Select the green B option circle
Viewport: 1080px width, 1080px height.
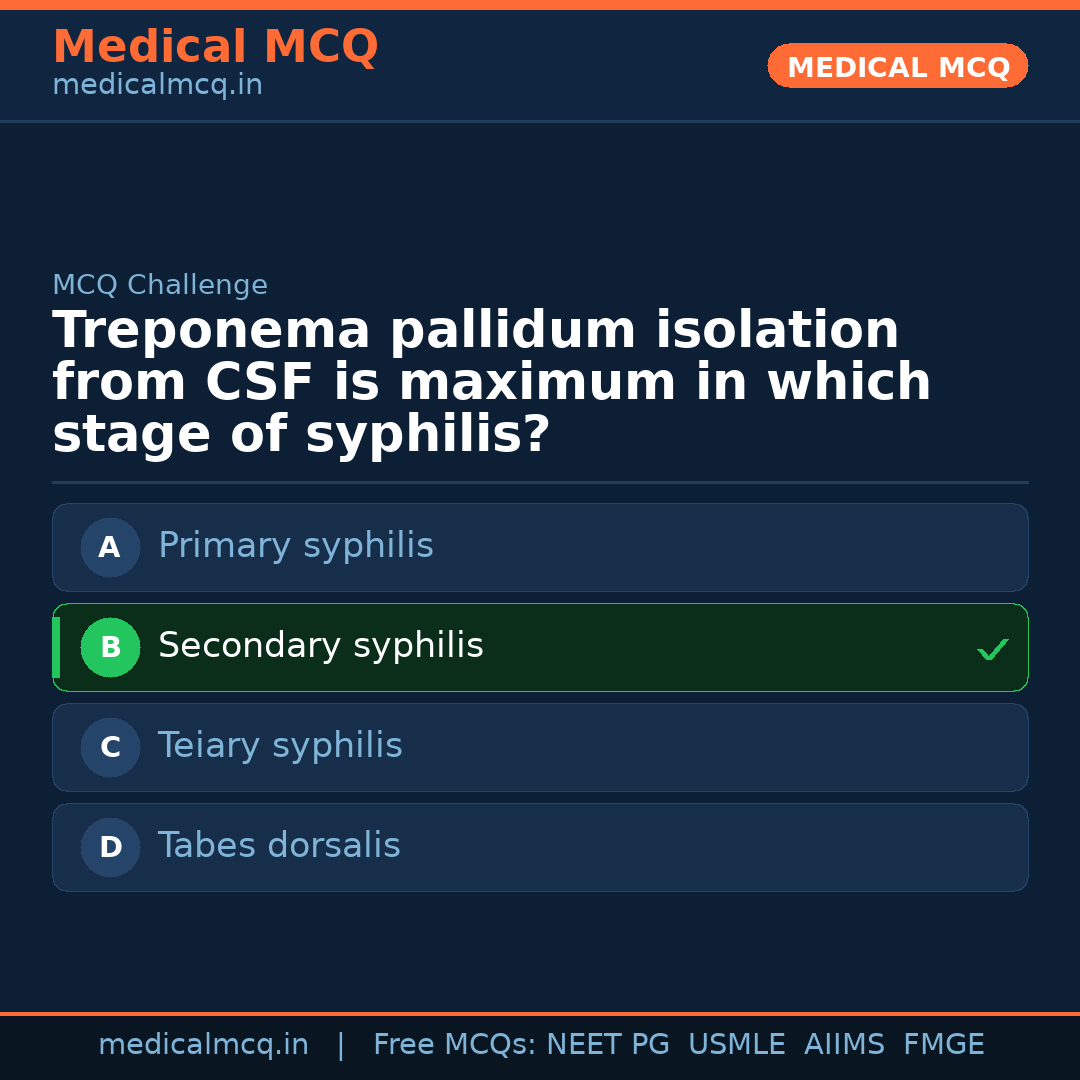[110, 647]
